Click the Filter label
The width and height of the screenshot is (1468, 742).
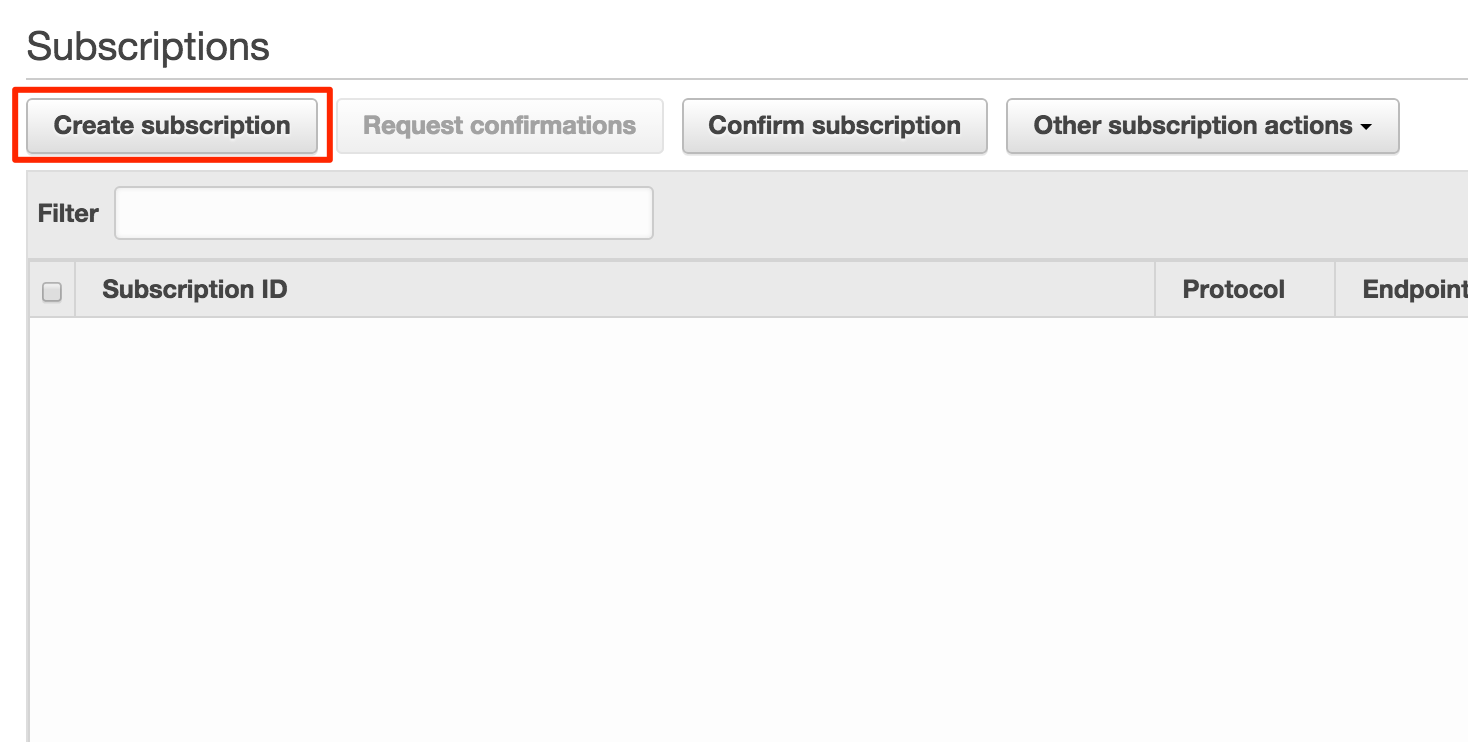click(x=66, y=213)
